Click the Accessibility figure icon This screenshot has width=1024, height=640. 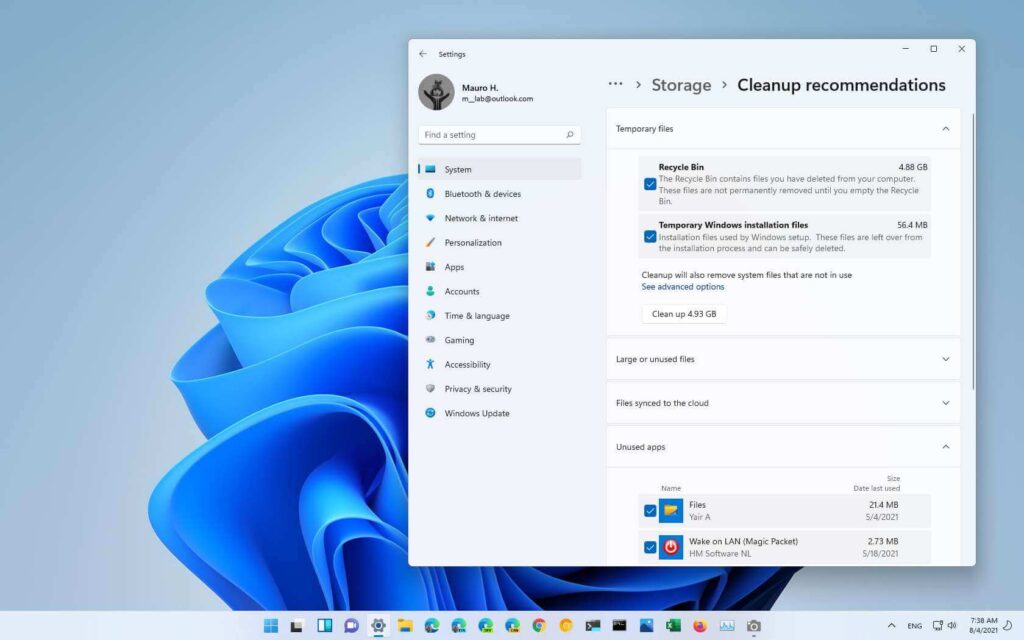tap(430, 364)
